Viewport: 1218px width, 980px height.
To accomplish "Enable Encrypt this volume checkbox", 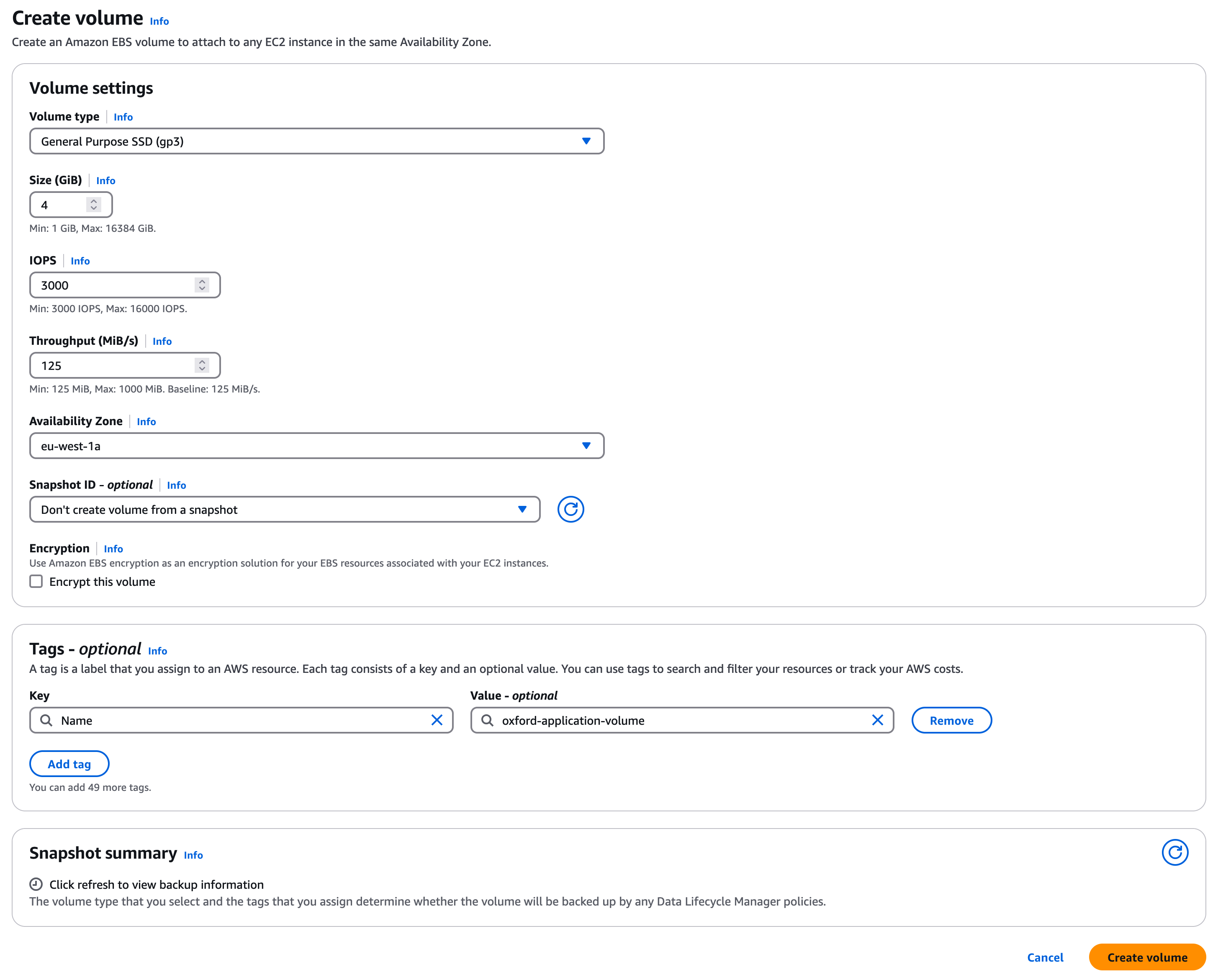I will click(x=36, y=581).
